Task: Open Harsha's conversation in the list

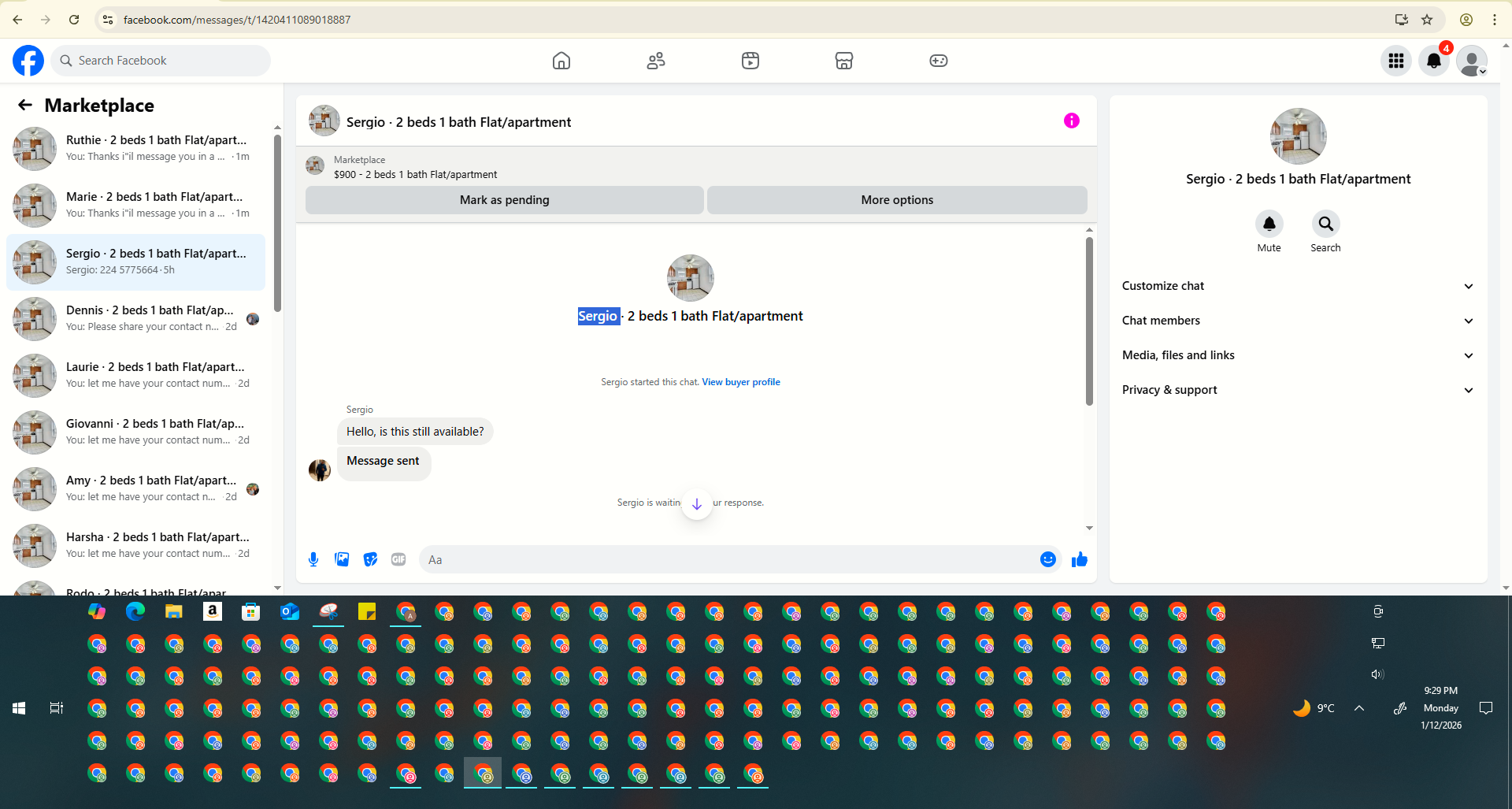Action: (135, 545)
